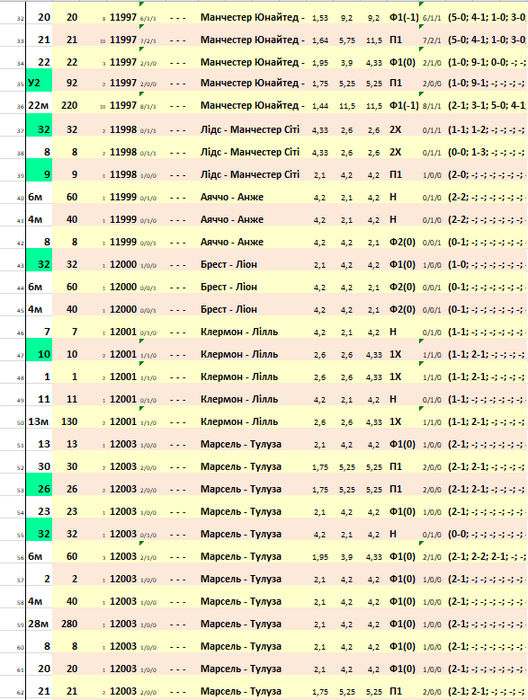The image size is (528, 700).
Task: Select 11997 cell in the 22м row
Action: point(123,105)
